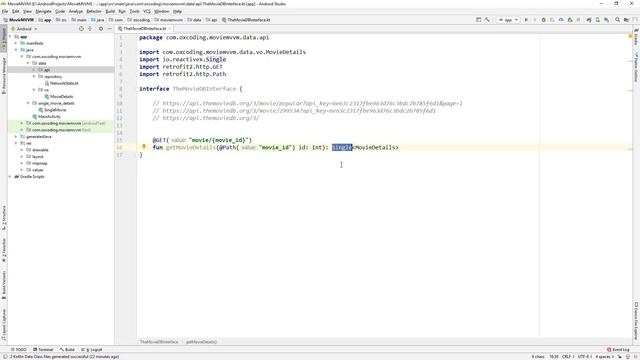
Task: Click the 4 spaces indent status widget
Action: (604, 357)
